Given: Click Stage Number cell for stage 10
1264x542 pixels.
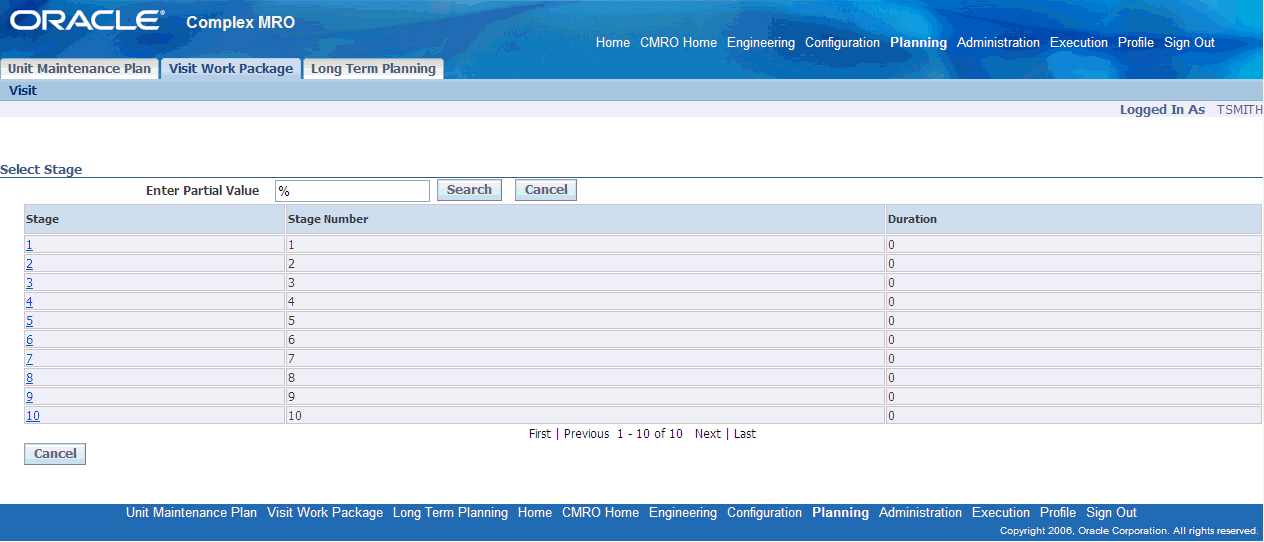Looking at the screenshot, I should click(x=585, y=416).
